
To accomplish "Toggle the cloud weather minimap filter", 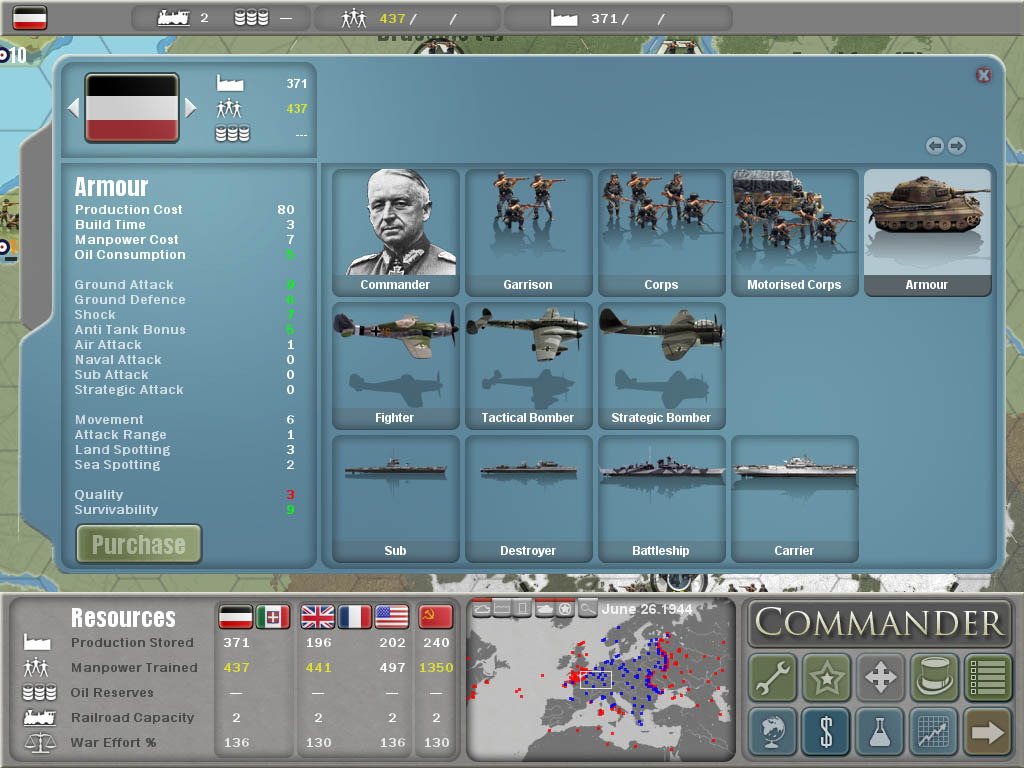I will pyautogui.click(x=482, y=609).
